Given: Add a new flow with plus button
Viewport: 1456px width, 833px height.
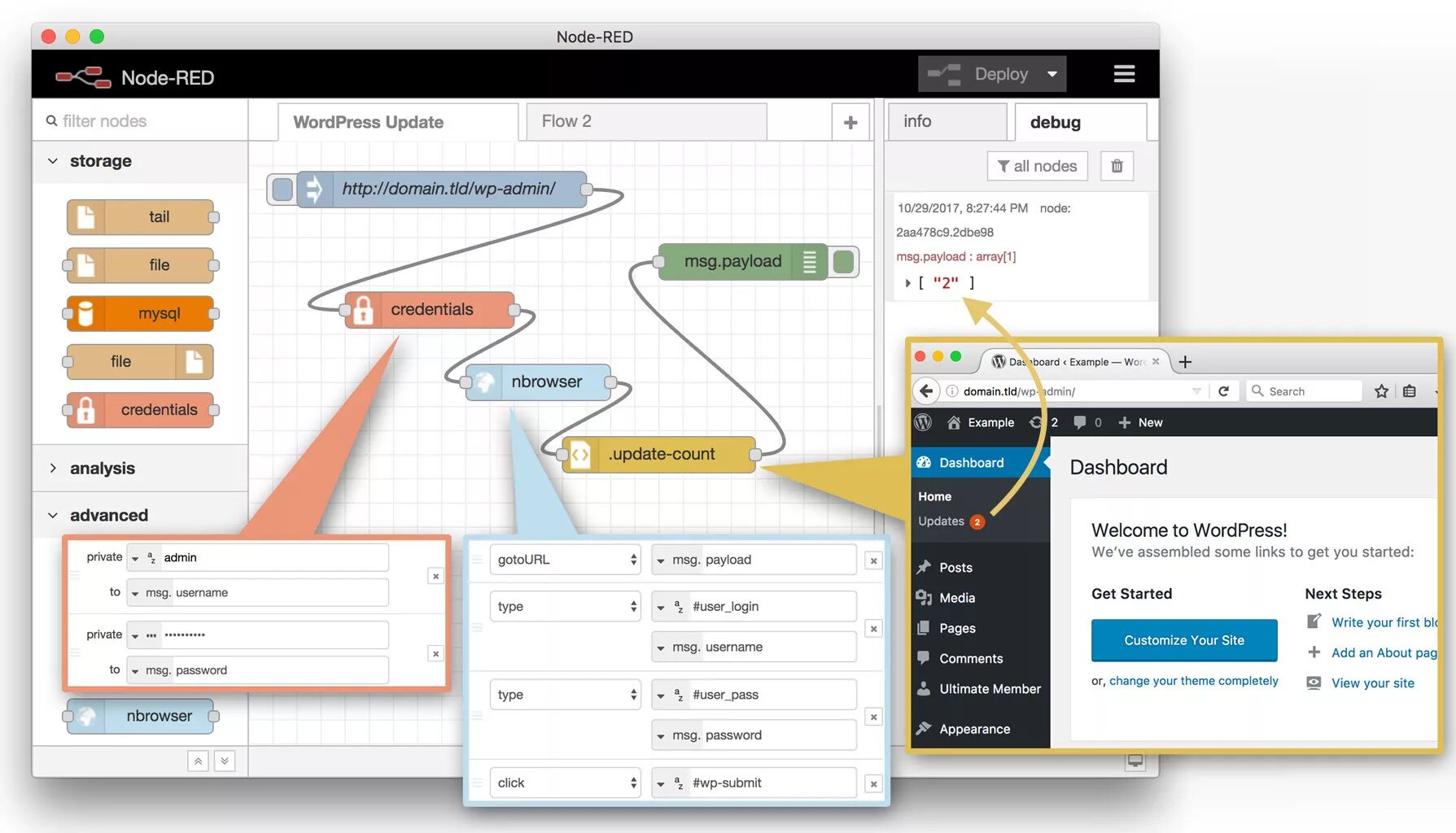Looking at the screenshot, I should [850, 123].
